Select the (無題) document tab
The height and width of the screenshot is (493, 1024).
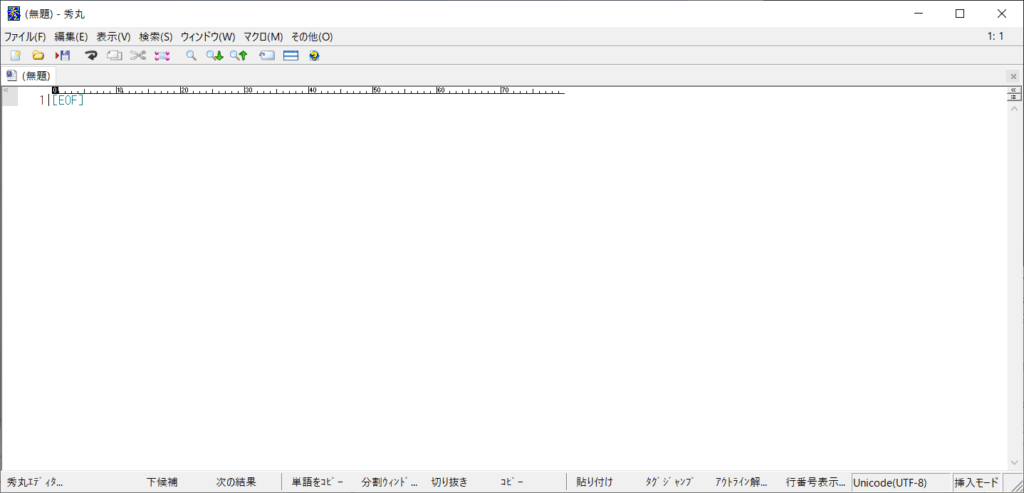click(x=29, y=76)
